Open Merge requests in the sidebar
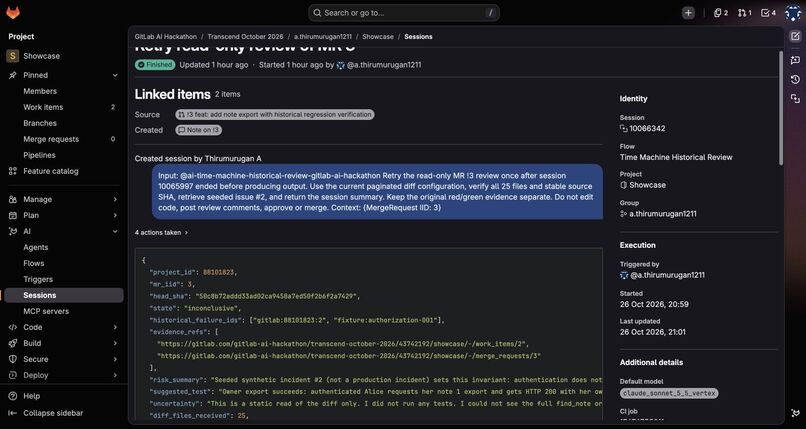 (64, 139)
